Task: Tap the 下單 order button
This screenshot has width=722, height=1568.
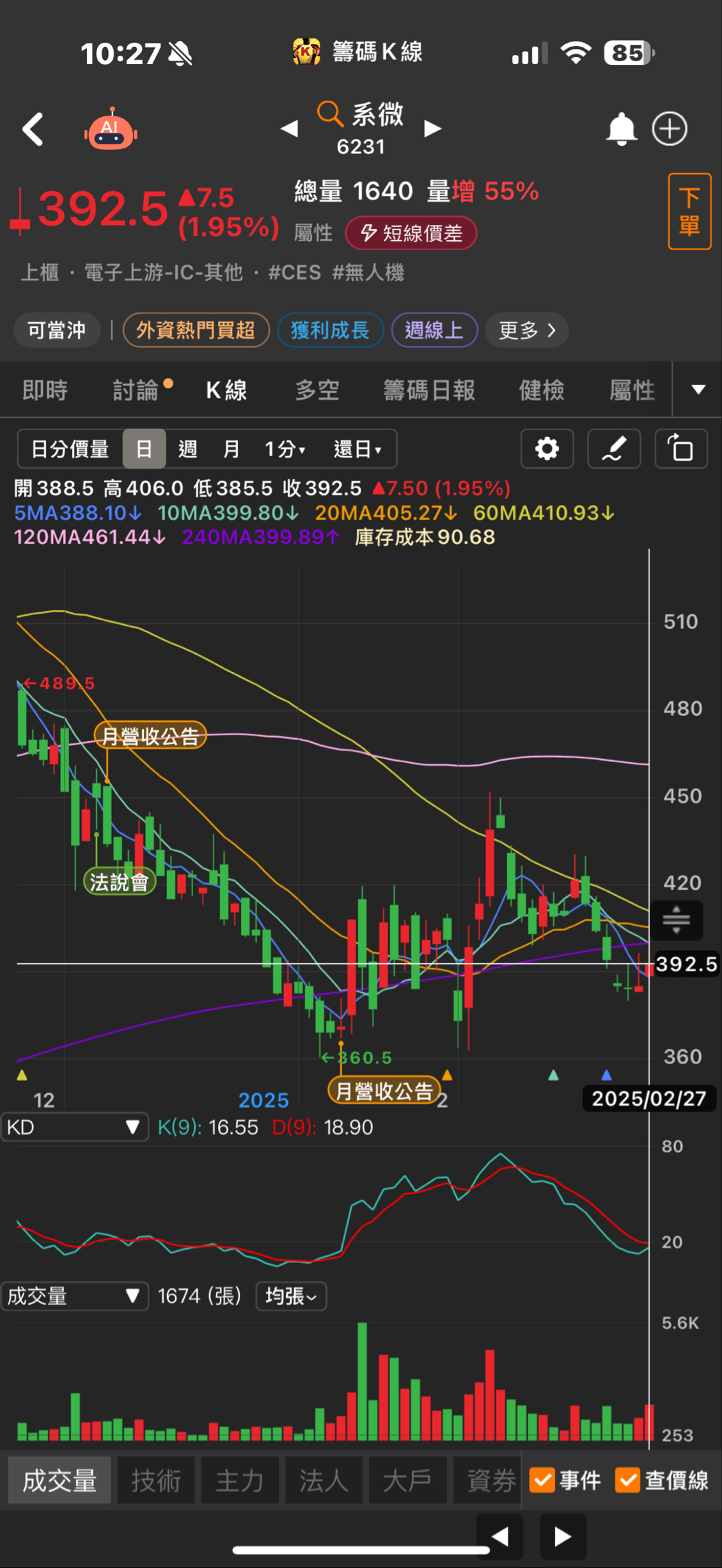Action: click(x=689, y=211)
